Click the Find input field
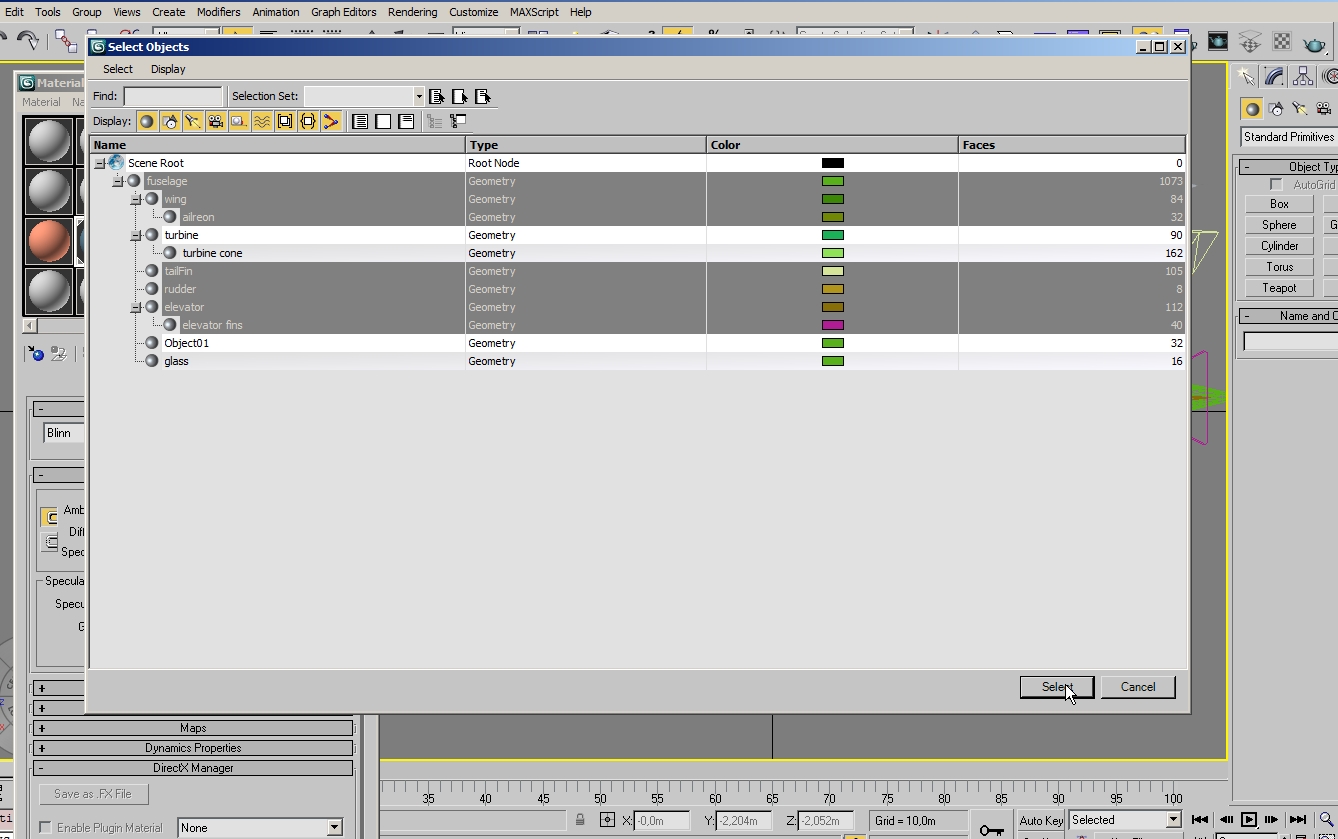 173,96
